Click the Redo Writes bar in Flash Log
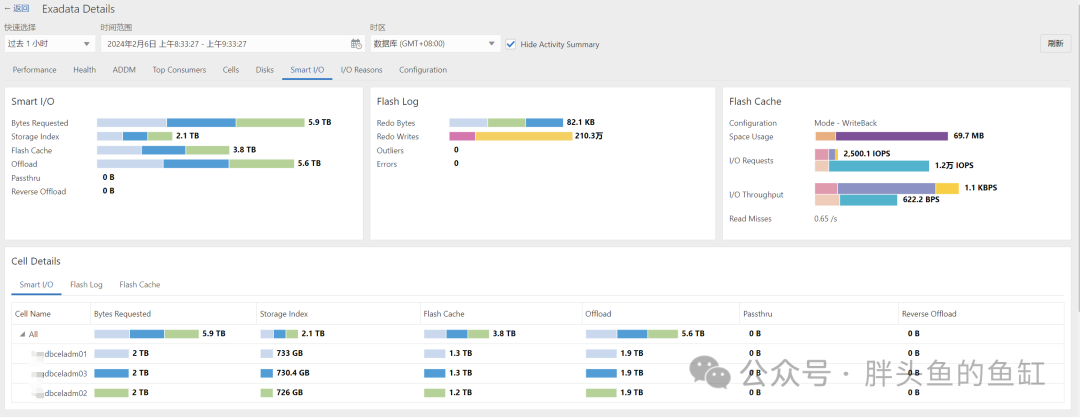 click(510, 136)
